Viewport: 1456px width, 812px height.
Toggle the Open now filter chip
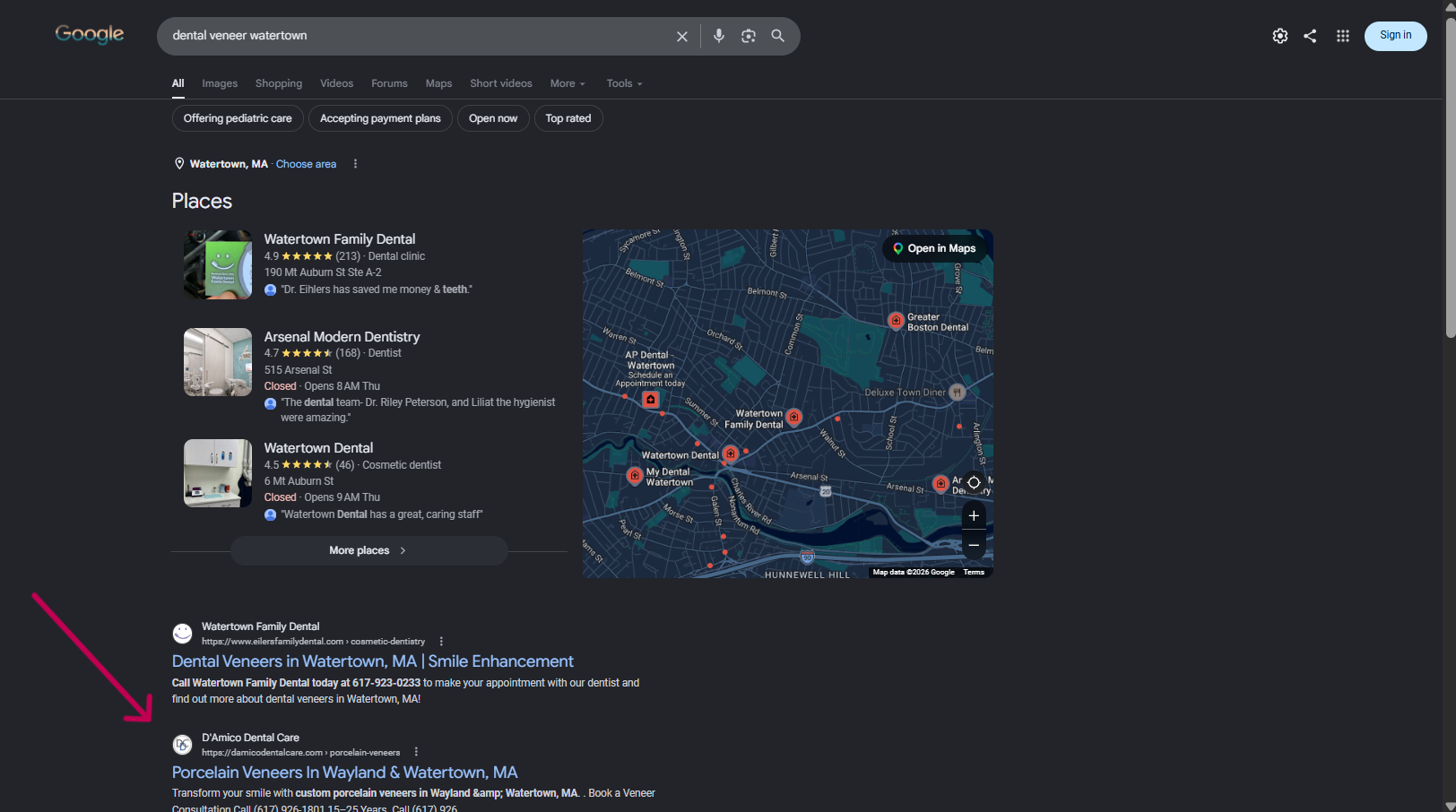tap(493, 118)
